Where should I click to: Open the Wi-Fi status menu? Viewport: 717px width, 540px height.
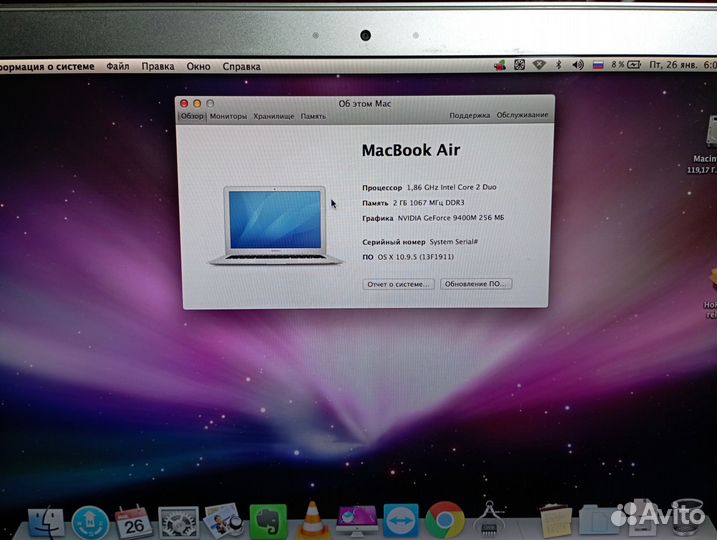pyautogui.click(x=540, y=65)
